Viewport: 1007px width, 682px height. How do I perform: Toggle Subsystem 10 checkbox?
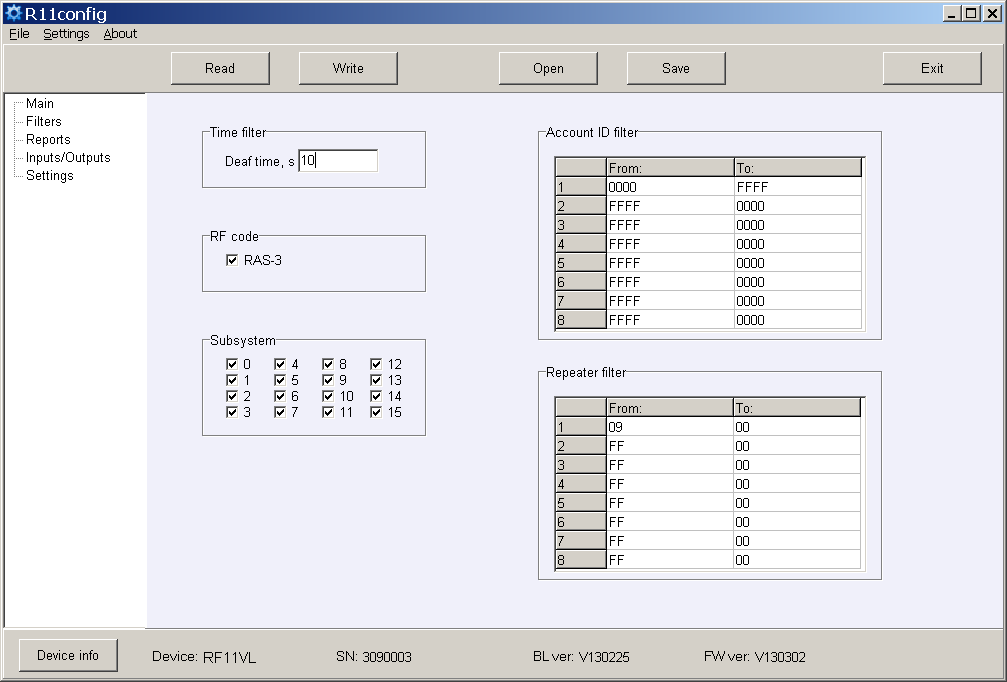[328, 396]
